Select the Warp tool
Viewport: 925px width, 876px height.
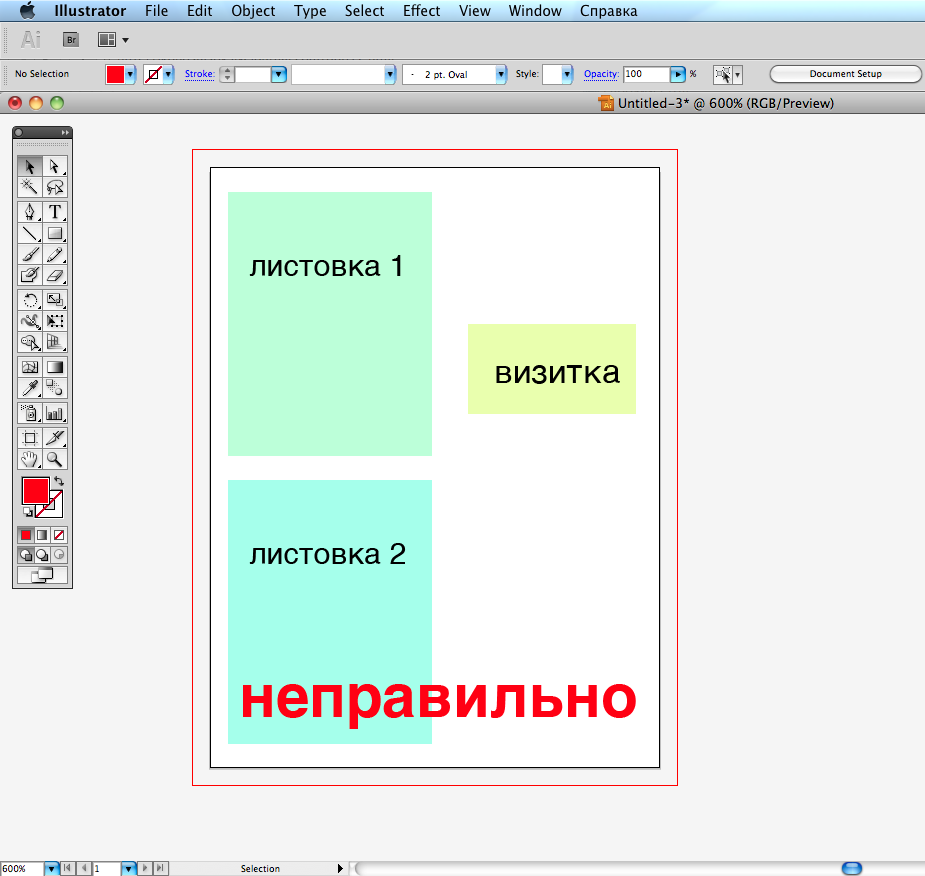[x=29, y=321]
